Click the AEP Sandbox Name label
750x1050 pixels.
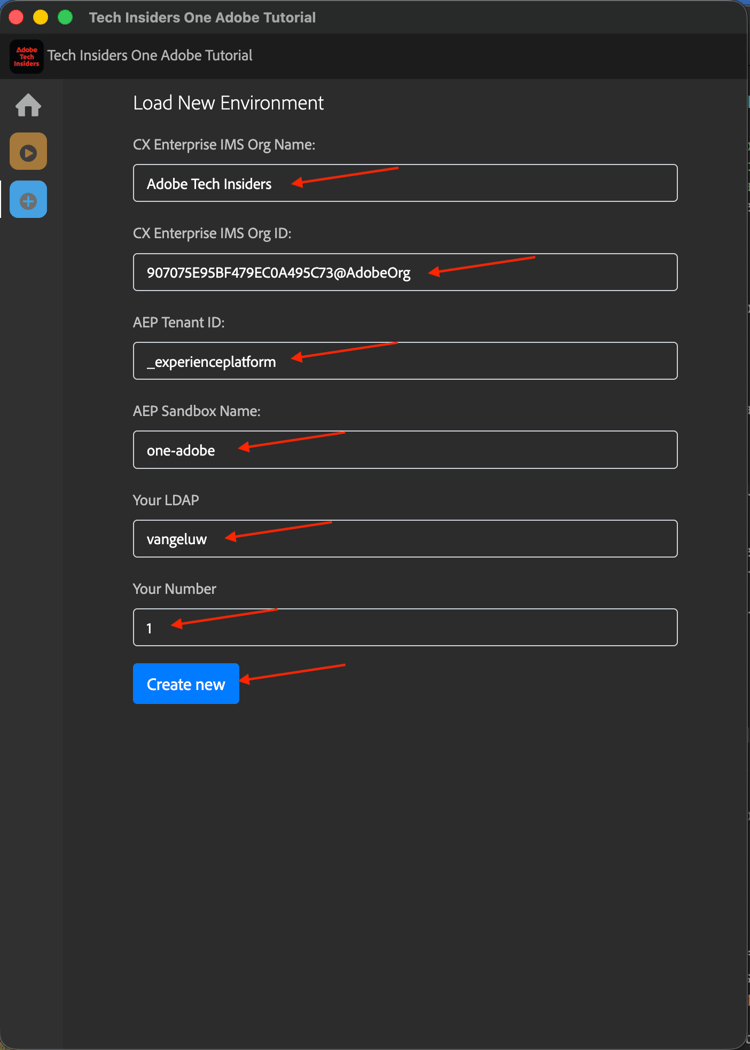197,411
